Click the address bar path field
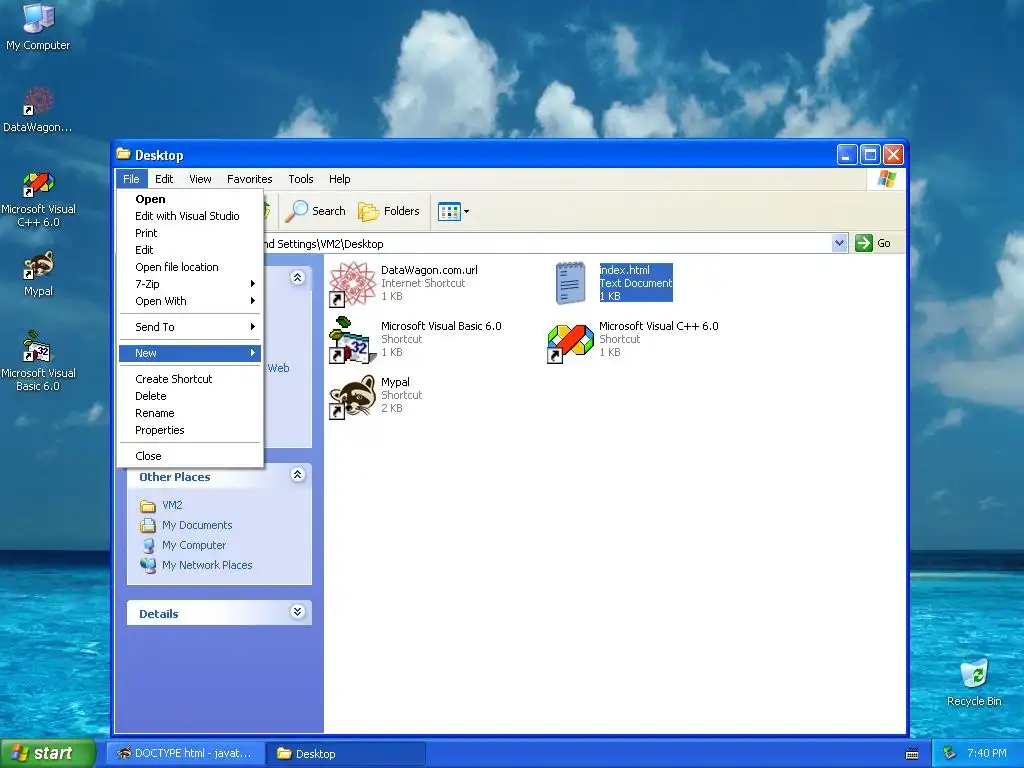The height and width of the screenshot is (768, 1024). click(x=545, y=244)
